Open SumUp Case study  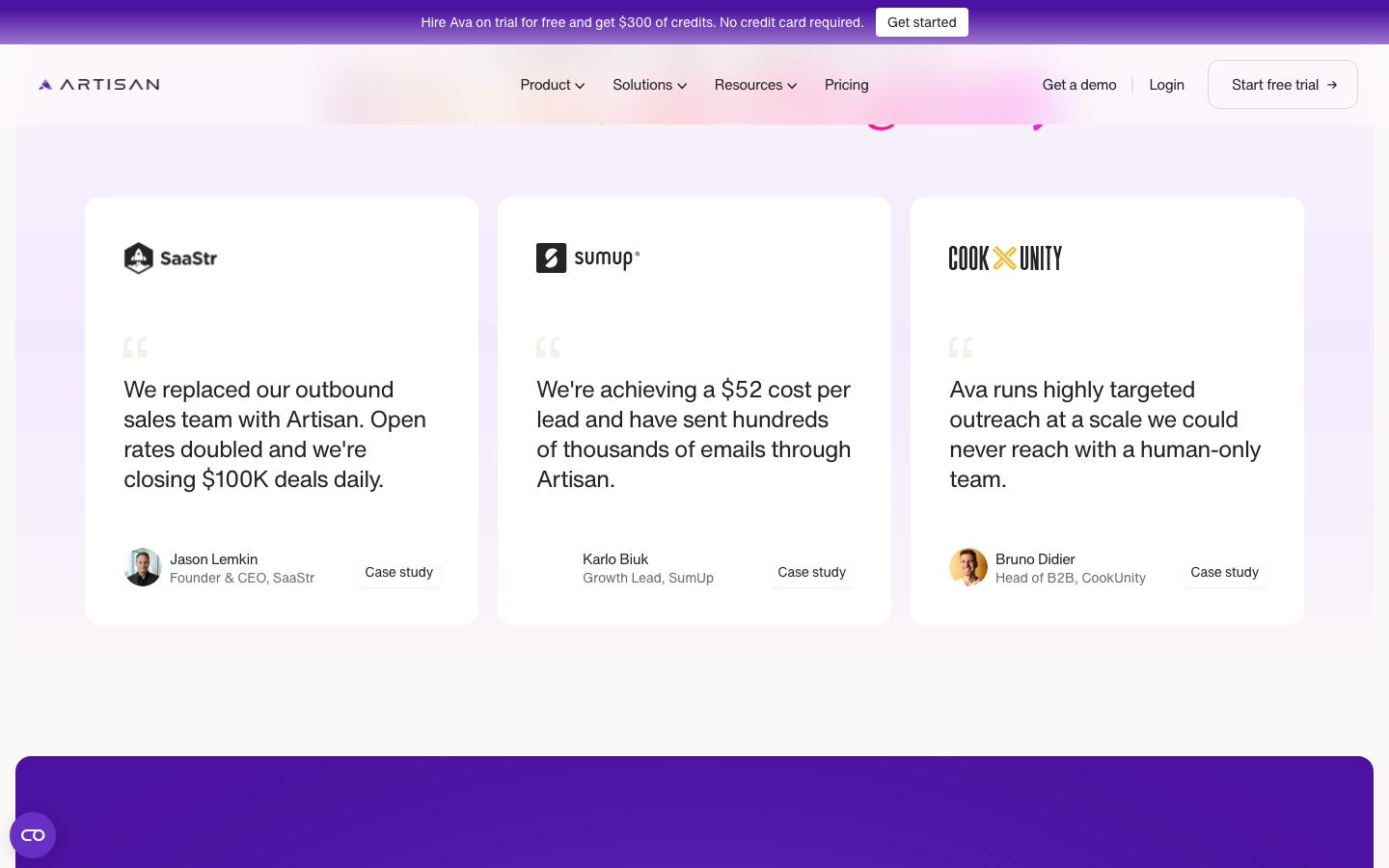[x=812, y=572]
